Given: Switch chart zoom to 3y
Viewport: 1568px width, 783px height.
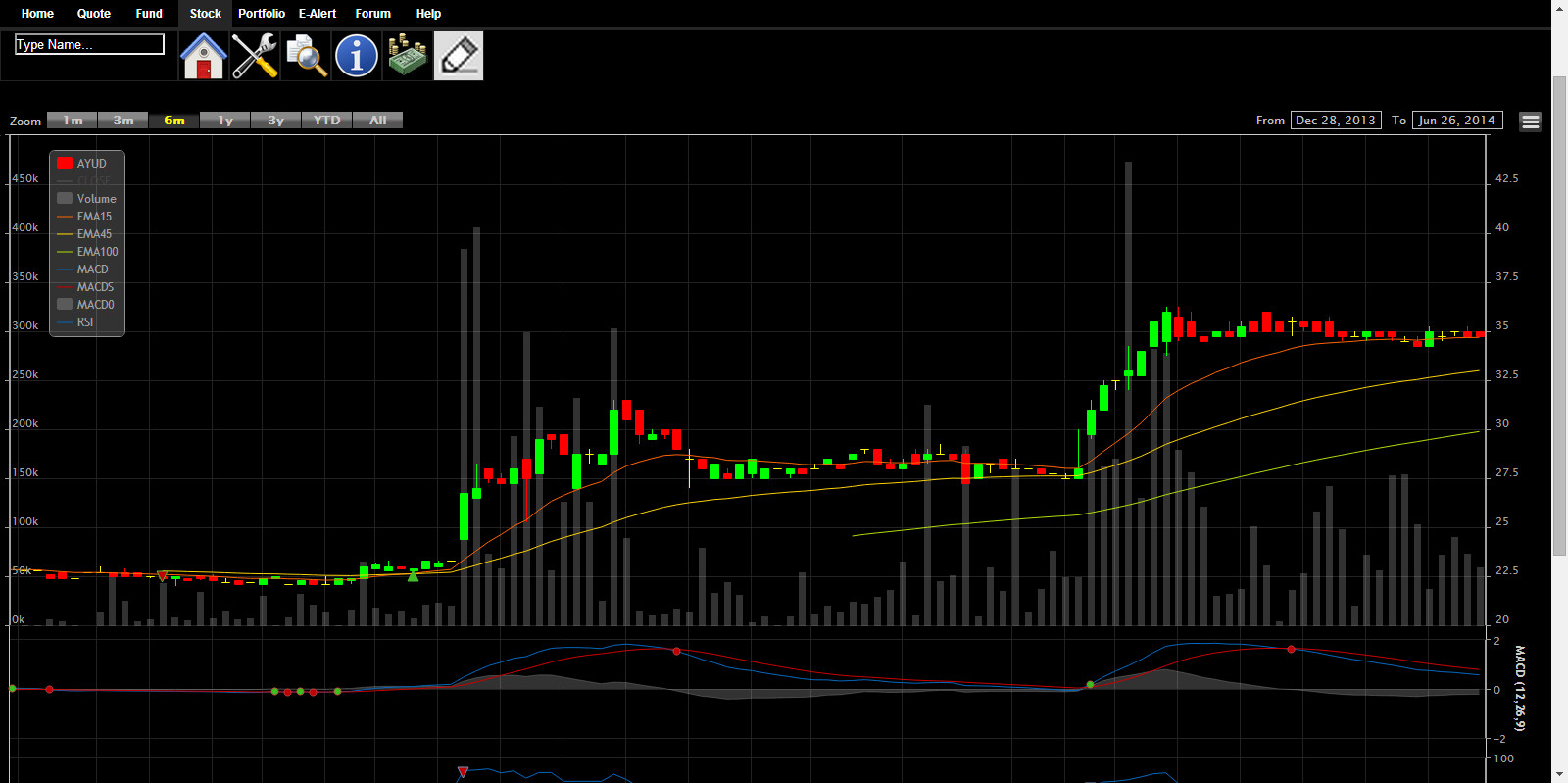Looking at the screenshot, I should click(276, 121).
